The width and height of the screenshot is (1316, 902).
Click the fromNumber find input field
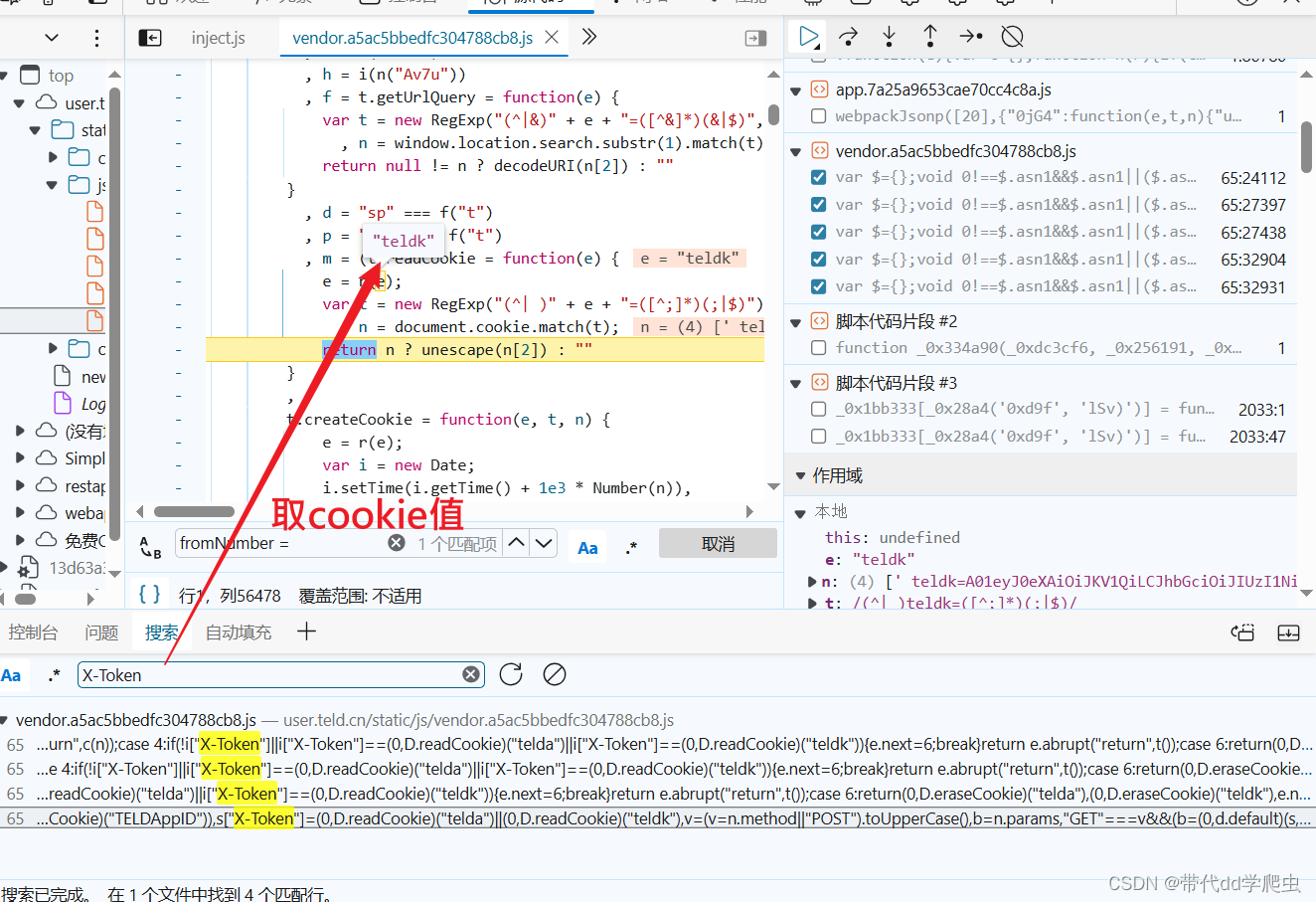pyautogui.click(x=280, y=543)
